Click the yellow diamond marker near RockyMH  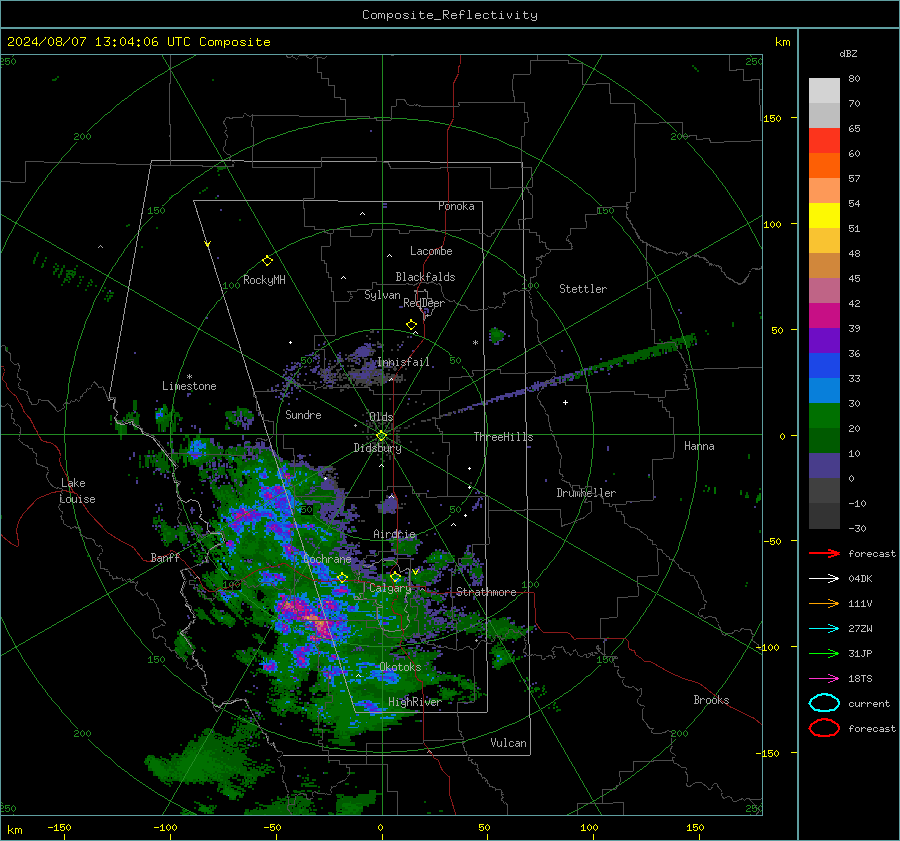tap(267, 261)
